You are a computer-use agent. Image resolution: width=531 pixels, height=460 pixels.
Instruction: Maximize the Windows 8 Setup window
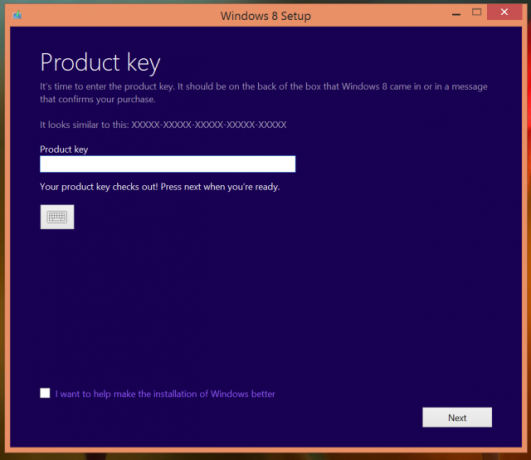click(x=476, y=13)
